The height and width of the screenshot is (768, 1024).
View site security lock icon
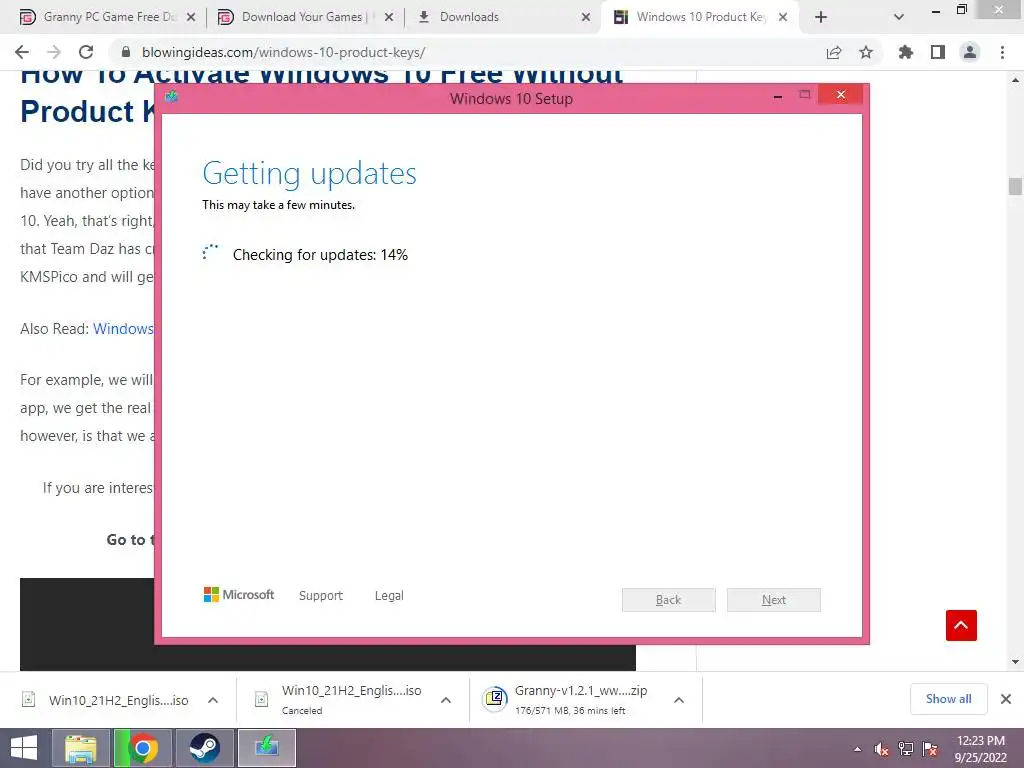point(126,52)
